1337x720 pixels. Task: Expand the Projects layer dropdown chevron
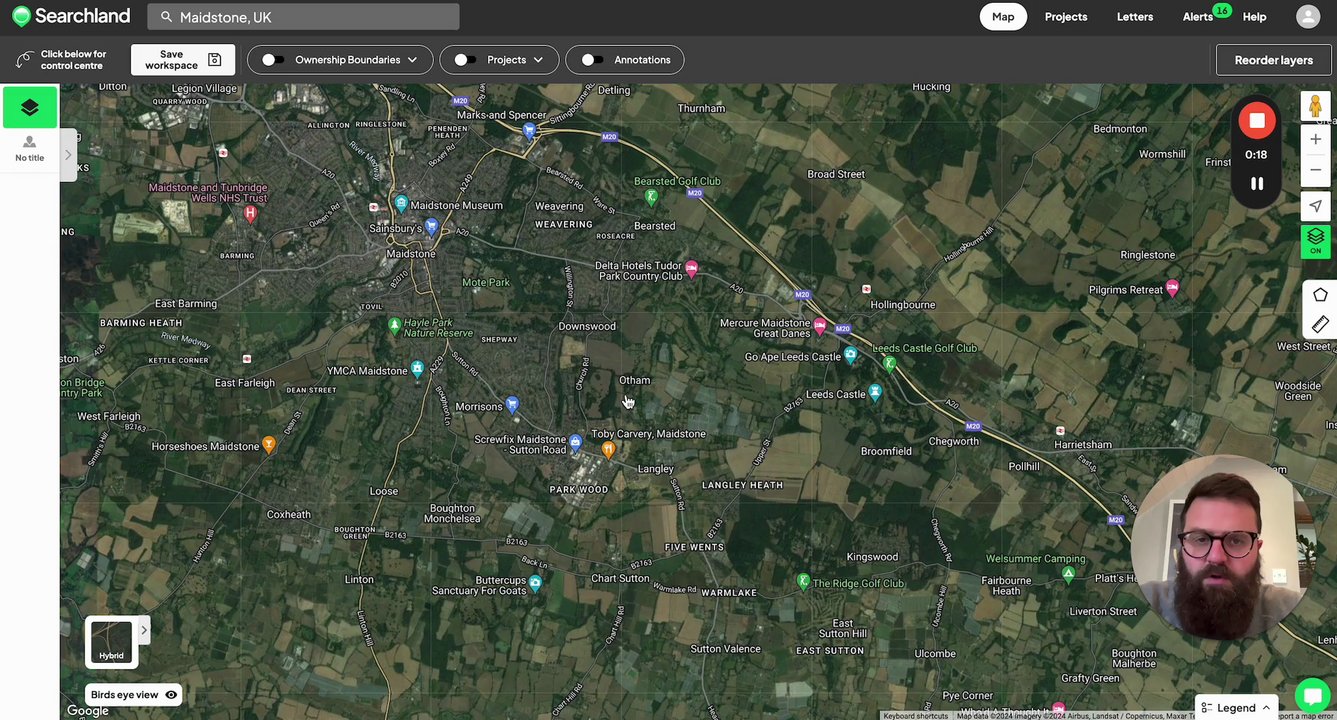538,60
